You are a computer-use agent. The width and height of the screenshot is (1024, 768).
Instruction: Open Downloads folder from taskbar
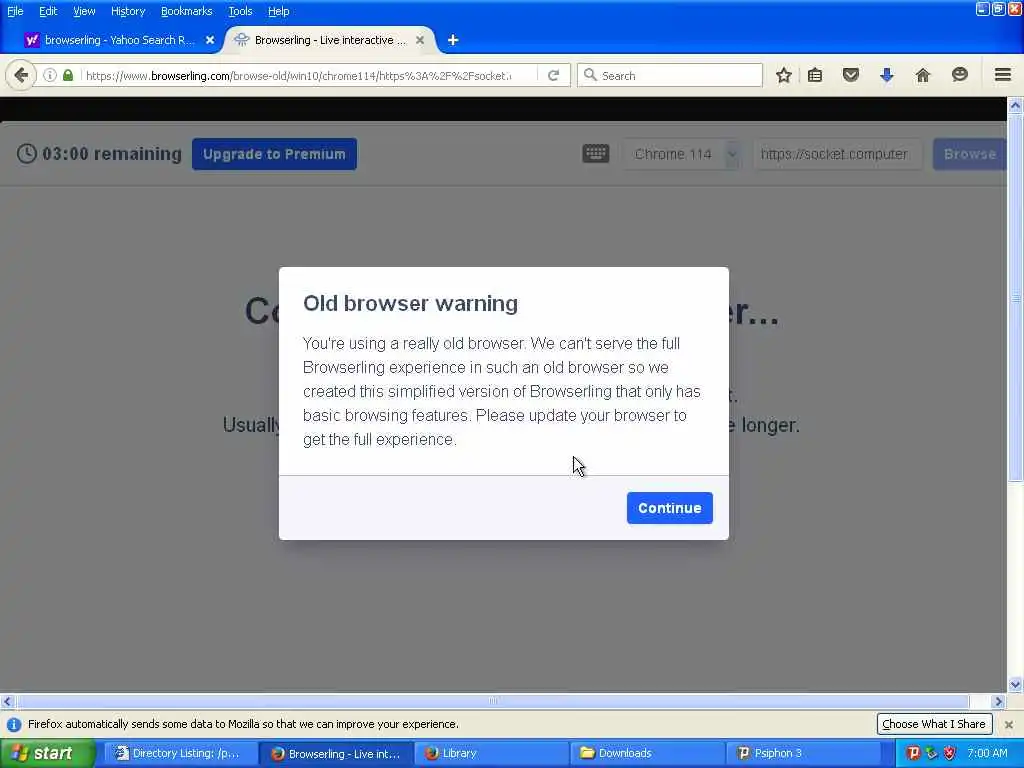647,753
